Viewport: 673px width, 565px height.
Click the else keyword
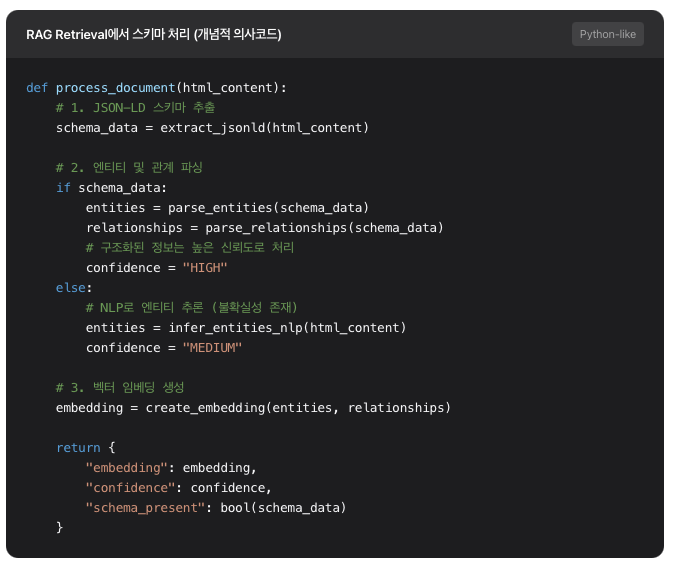point(73,288)
